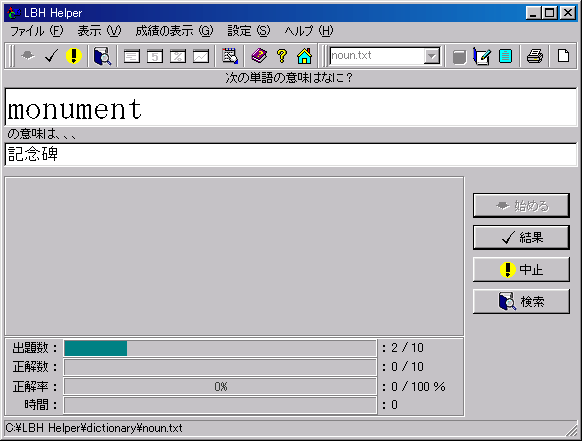Click the purple help book icon
The image size is (582, 441).
coord(259,56)
